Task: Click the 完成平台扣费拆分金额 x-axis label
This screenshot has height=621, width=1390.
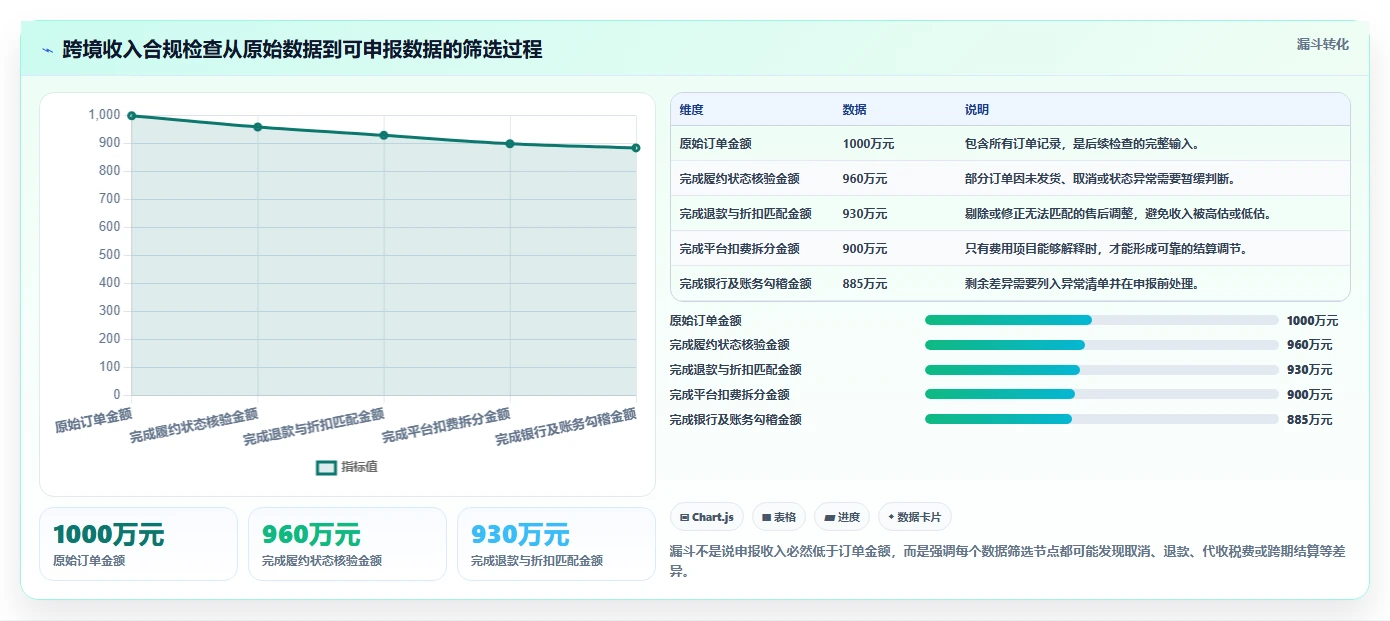Action: [446, 426]
